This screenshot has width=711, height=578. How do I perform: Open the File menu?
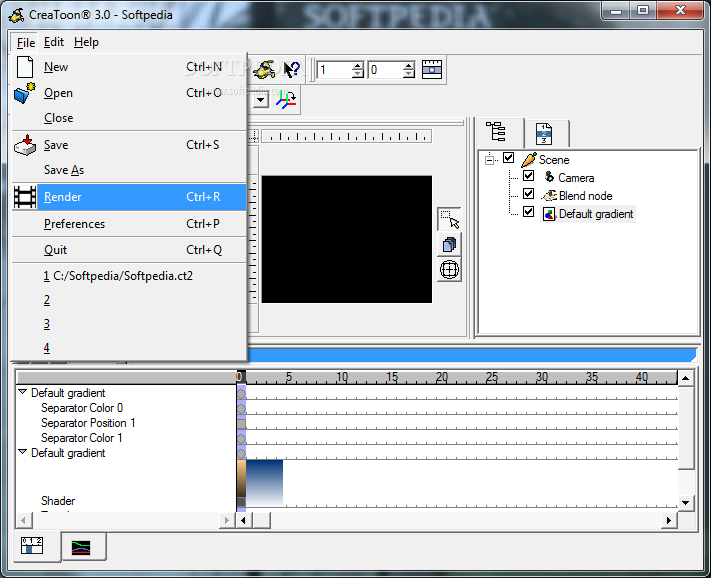coord(25,43)
